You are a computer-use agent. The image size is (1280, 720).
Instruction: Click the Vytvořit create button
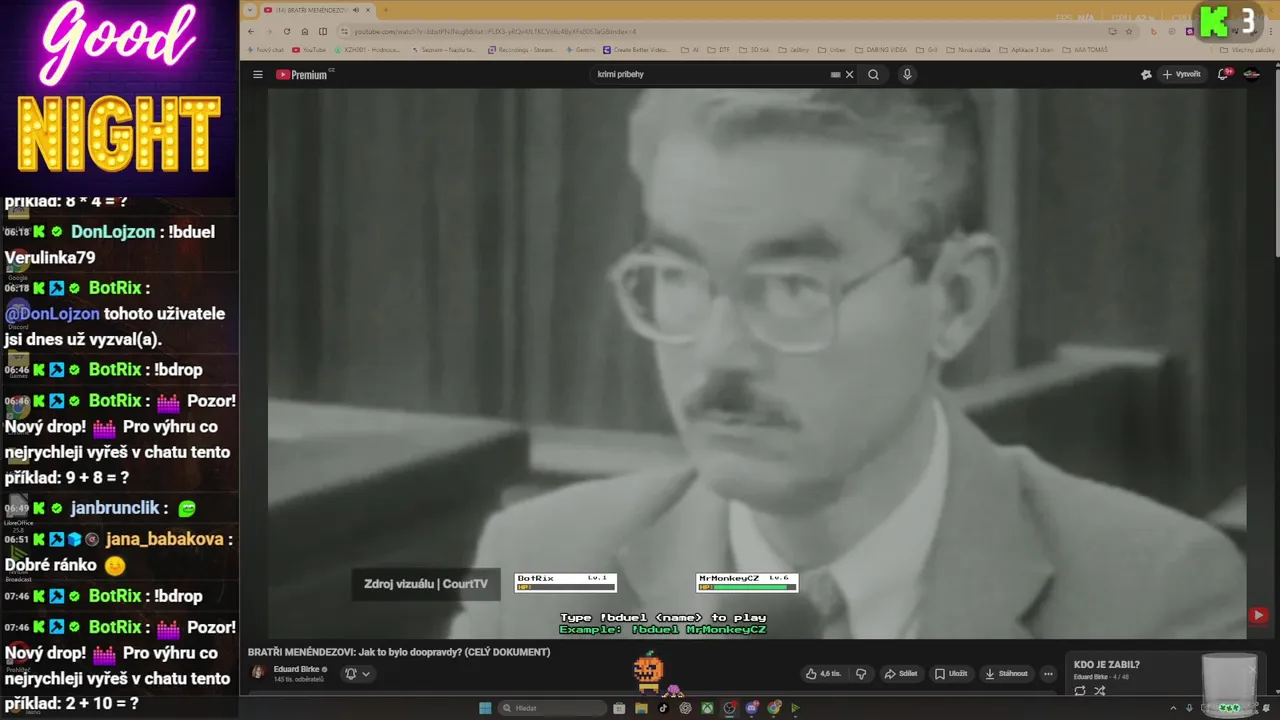(1181, 75)
